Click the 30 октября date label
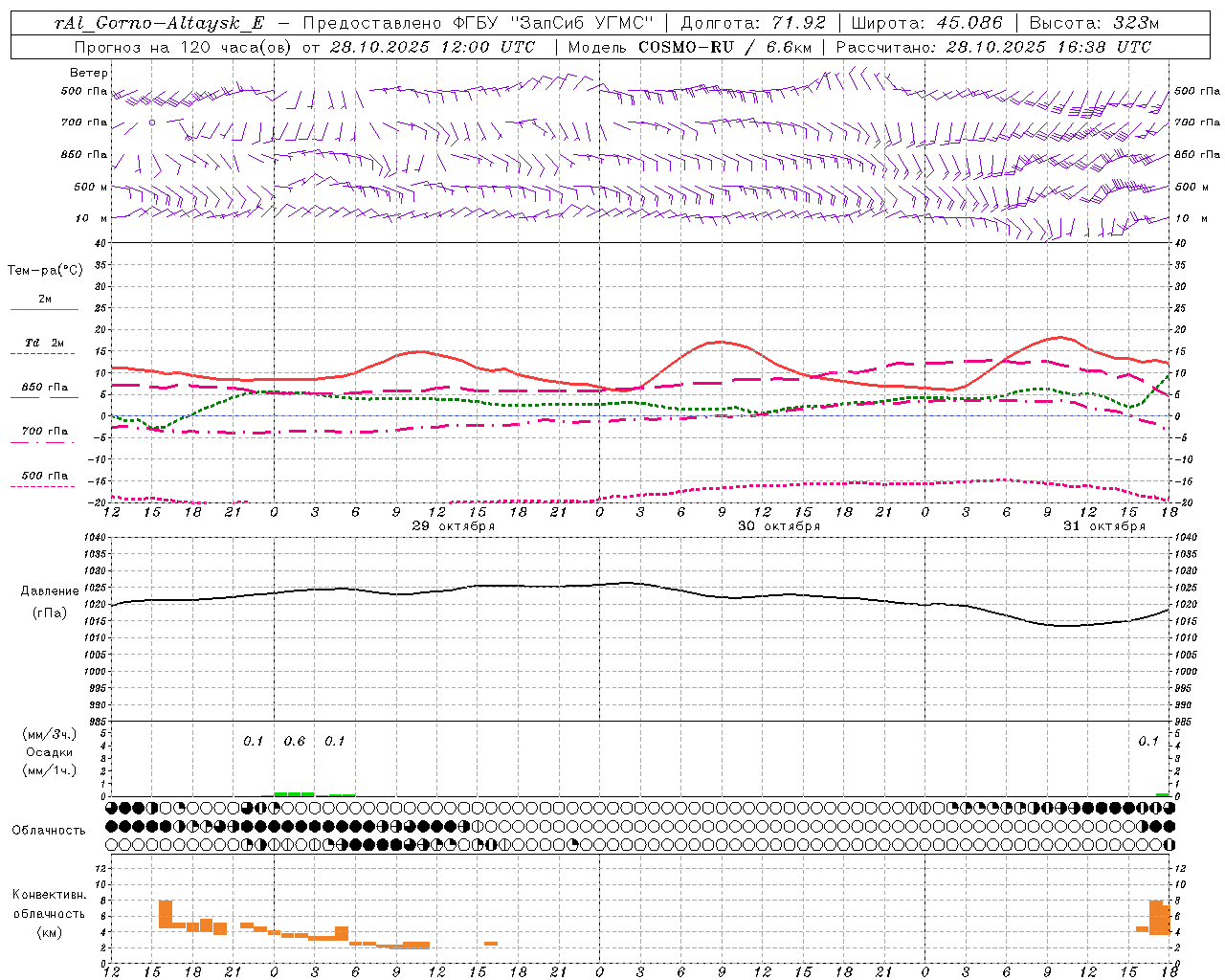The image size is (1225, 980). coord(778,526)
